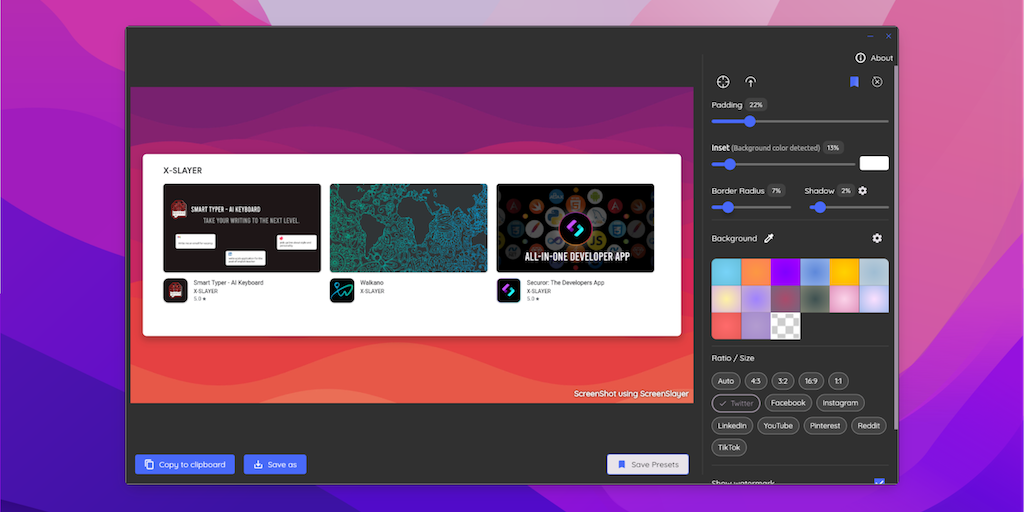
Task: Adjust the Padding slider handle
Action: click(750, 121)
